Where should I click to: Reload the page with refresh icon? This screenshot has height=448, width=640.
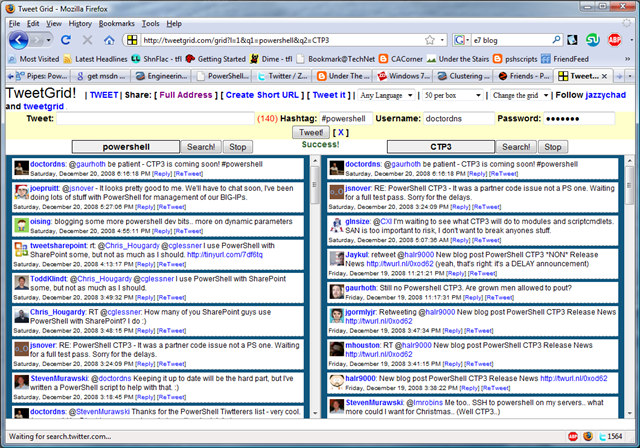point(66,40)
